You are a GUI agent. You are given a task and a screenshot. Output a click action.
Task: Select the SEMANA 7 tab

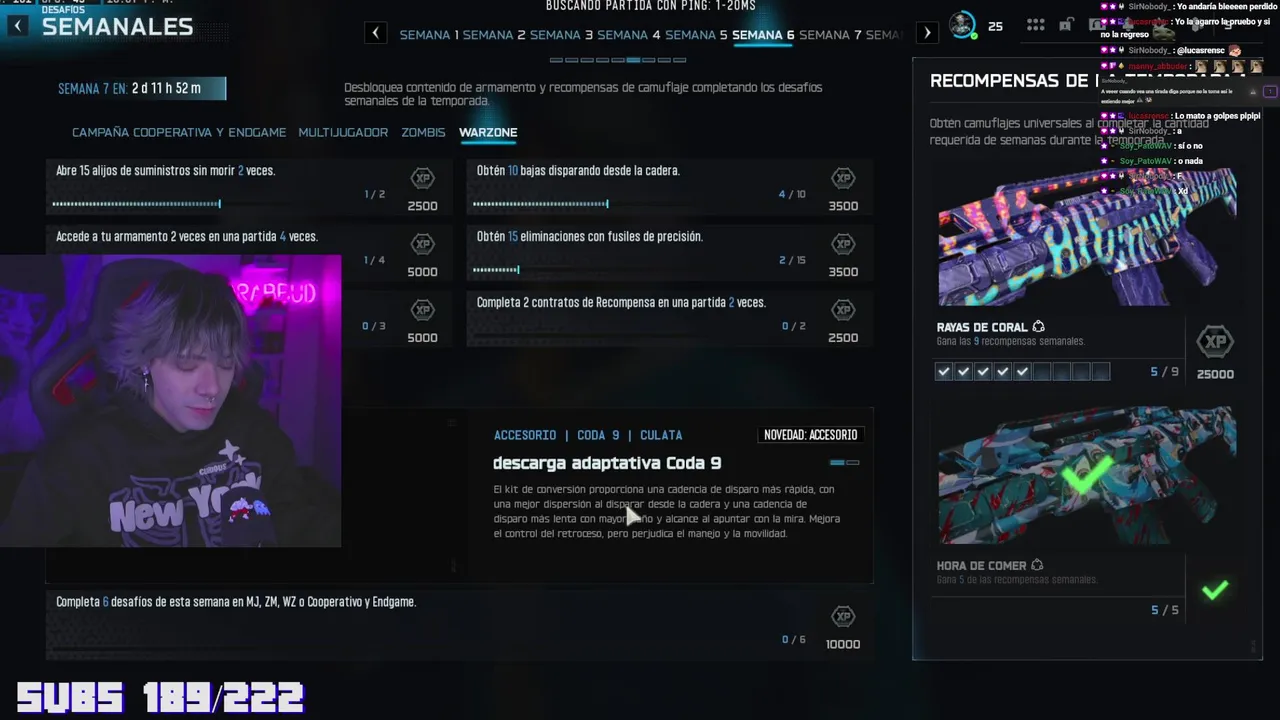click(x=830, y=35)
